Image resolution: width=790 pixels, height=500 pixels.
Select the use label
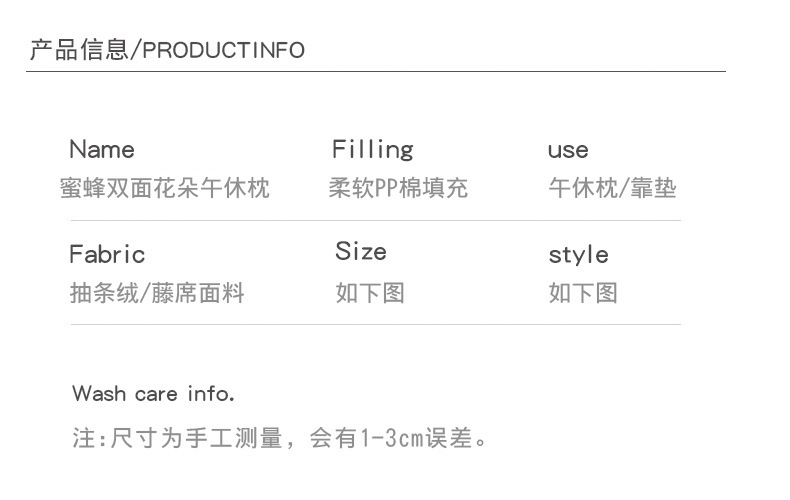point(568,150)
